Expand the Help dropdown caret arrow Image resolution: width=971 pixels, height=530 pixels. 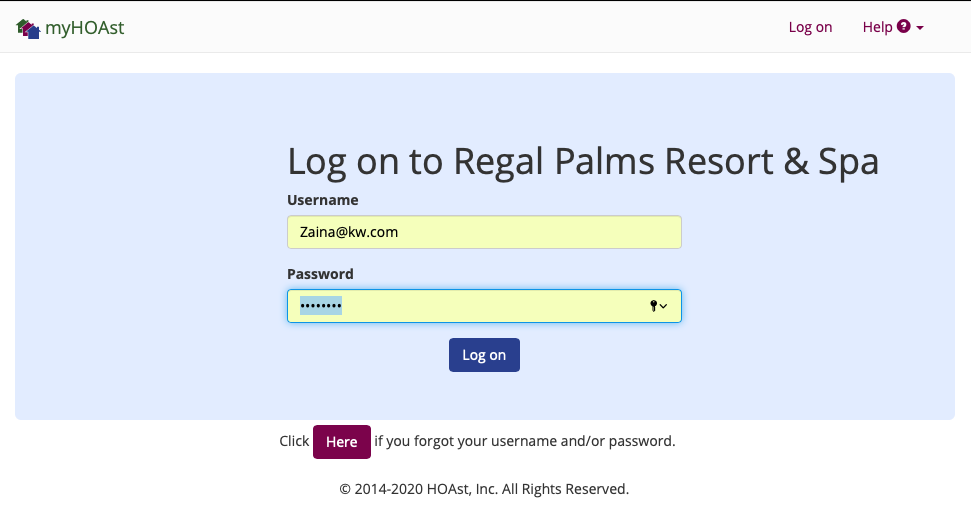920,28
